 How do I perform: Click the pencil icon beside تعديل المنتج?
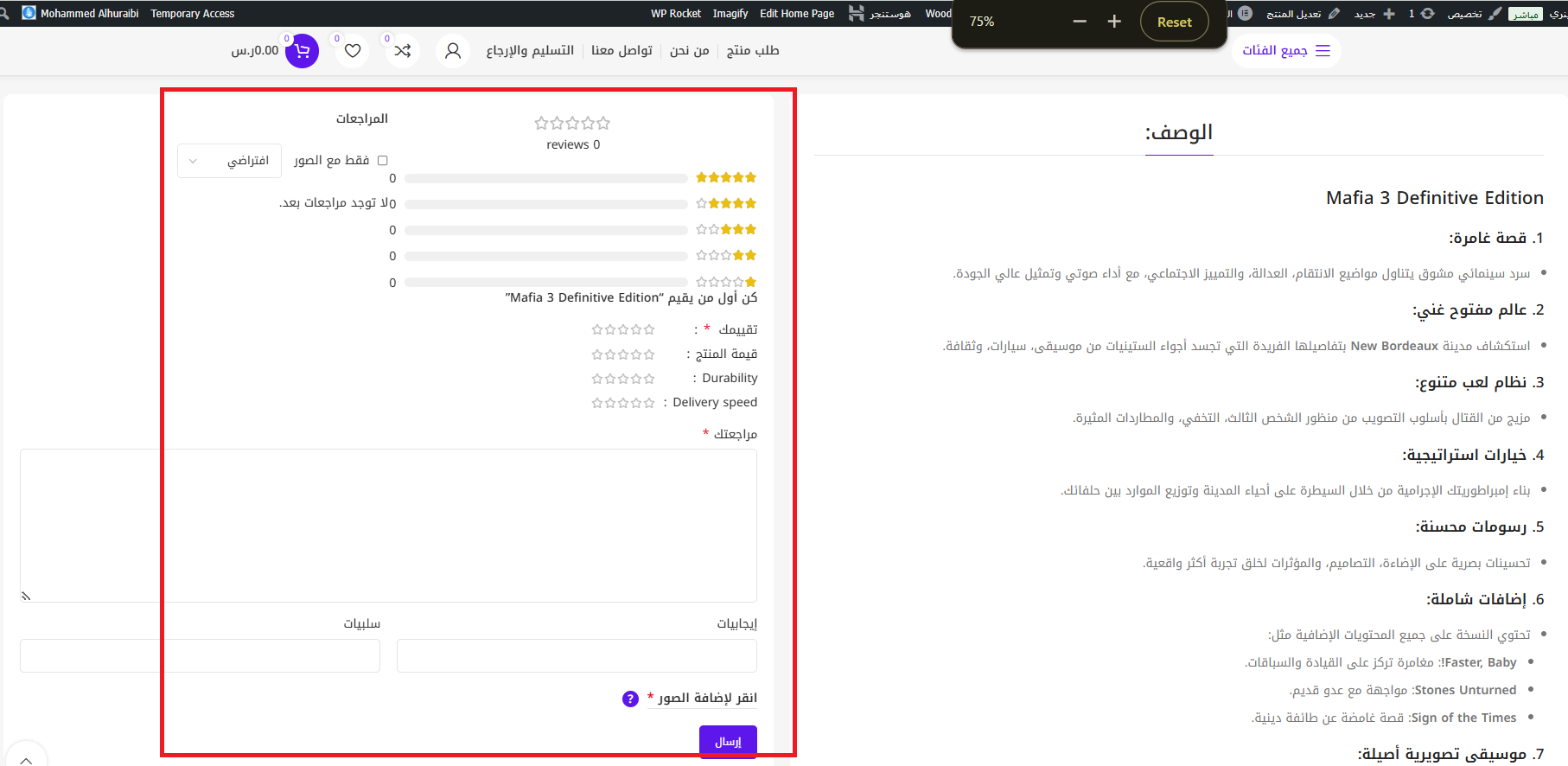(x=1334, y=13)
